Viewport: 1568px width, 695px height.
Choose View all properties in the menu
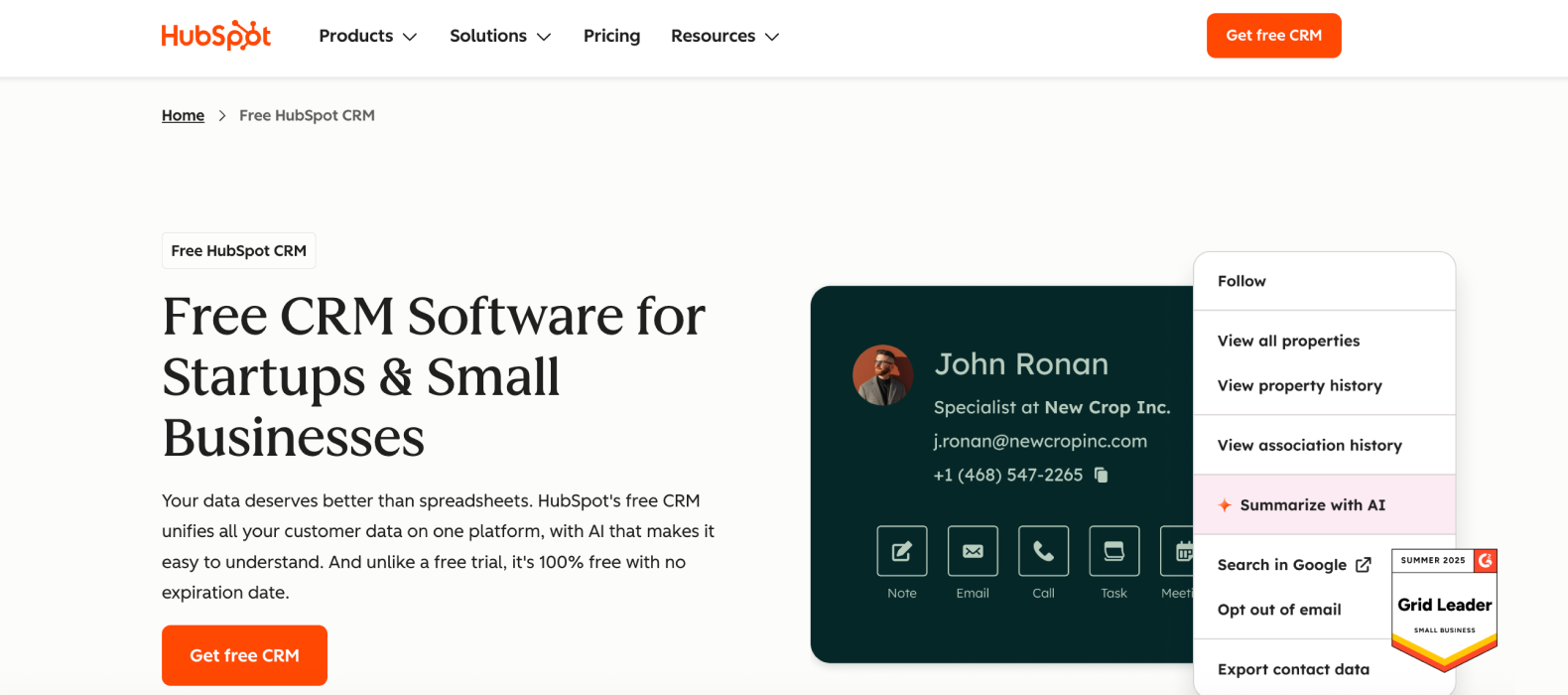point(1288,341)
